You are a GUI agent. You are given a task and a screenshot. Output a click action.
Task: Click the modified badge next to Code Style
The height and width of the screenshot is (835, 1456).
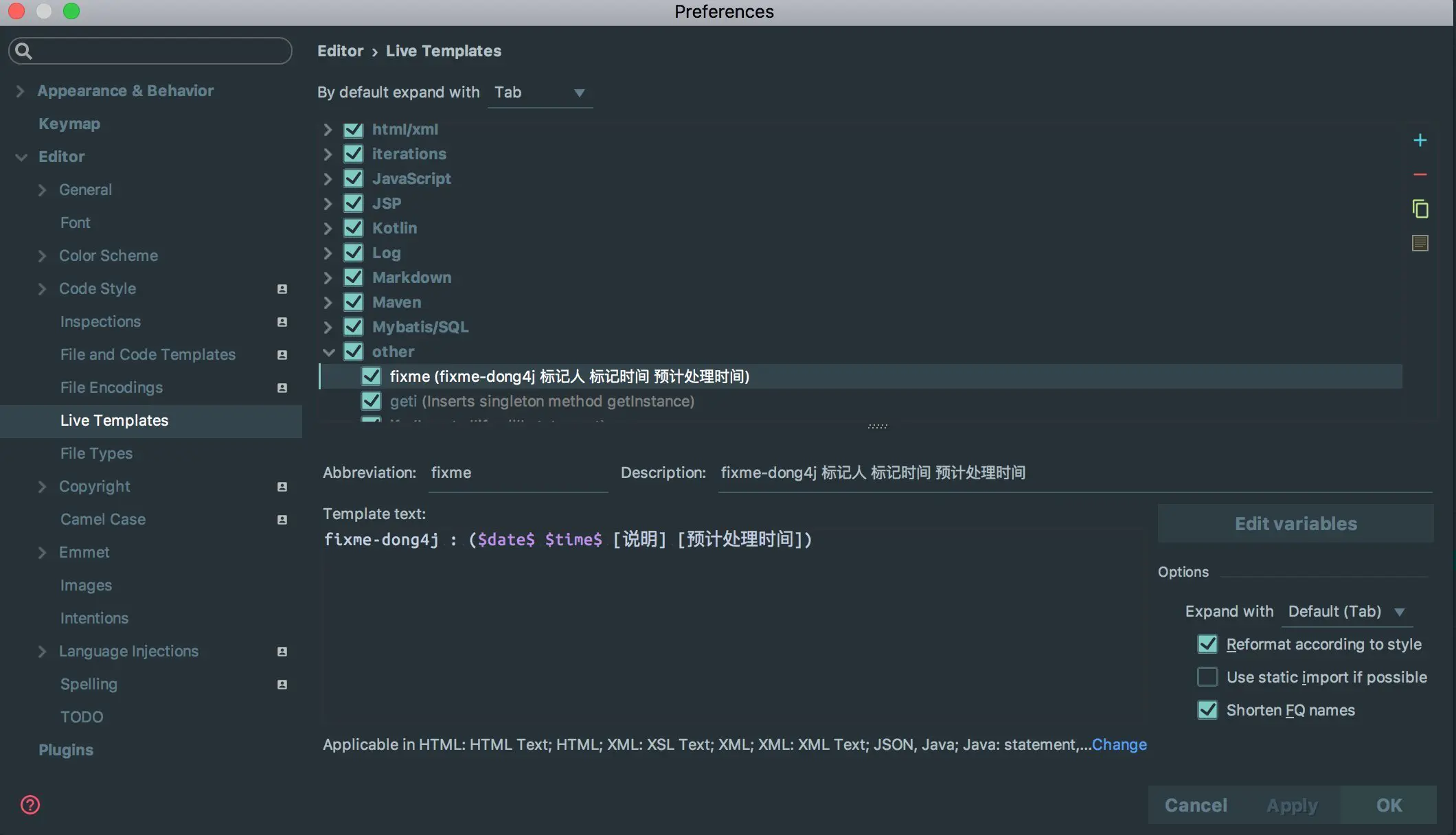(282, 288)
